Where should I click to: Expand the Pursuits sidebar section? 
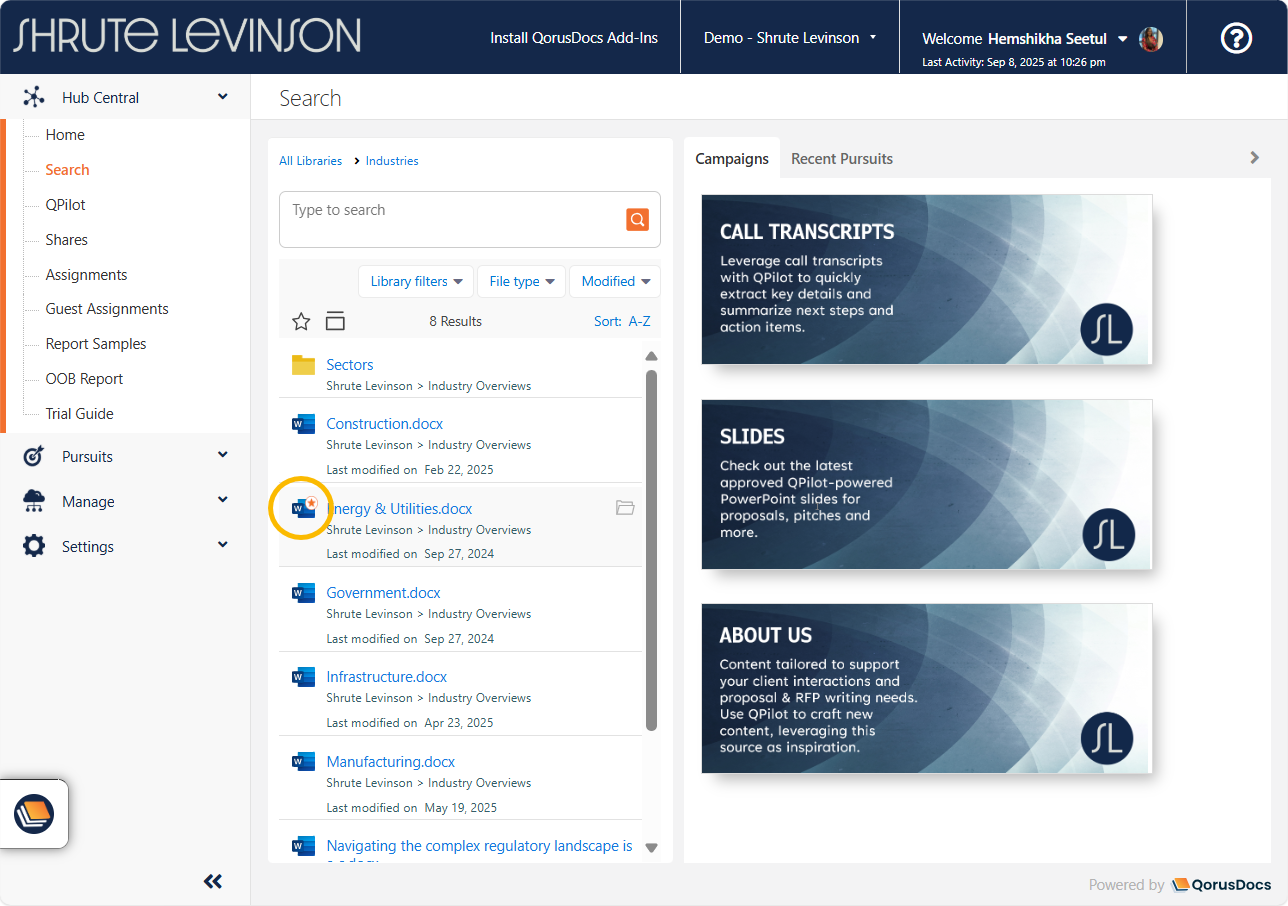coord(125,456)
